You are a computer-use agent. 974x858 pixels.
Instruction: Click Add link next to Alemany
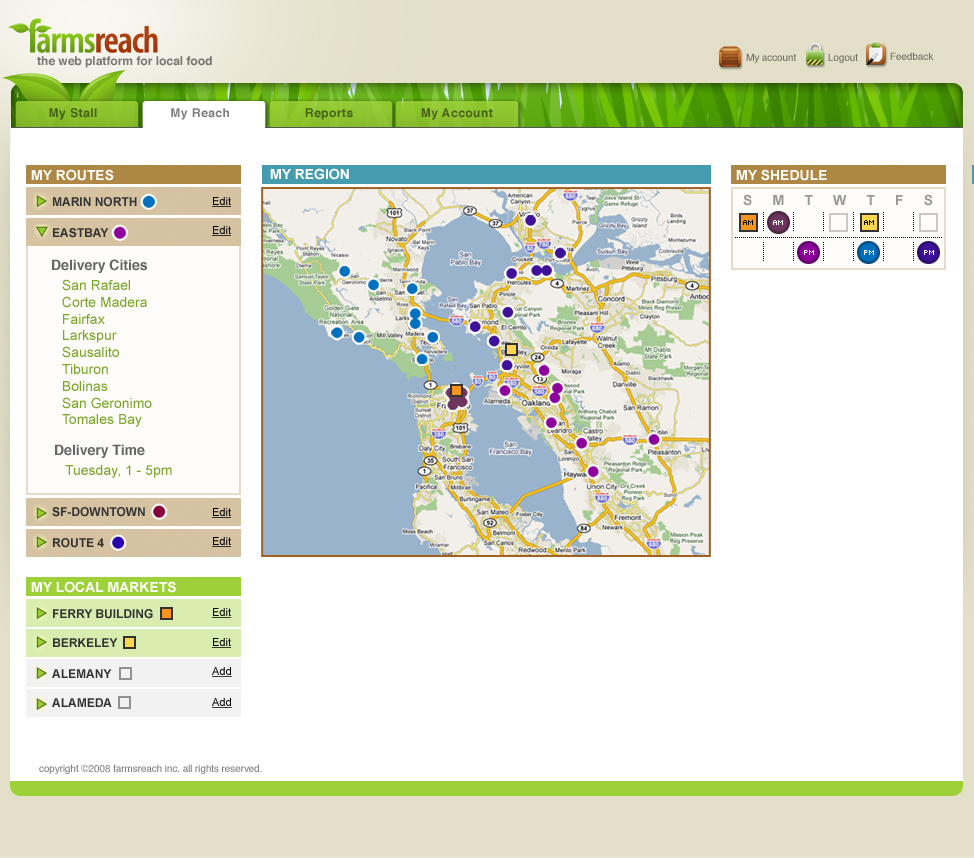click(221, 672)
